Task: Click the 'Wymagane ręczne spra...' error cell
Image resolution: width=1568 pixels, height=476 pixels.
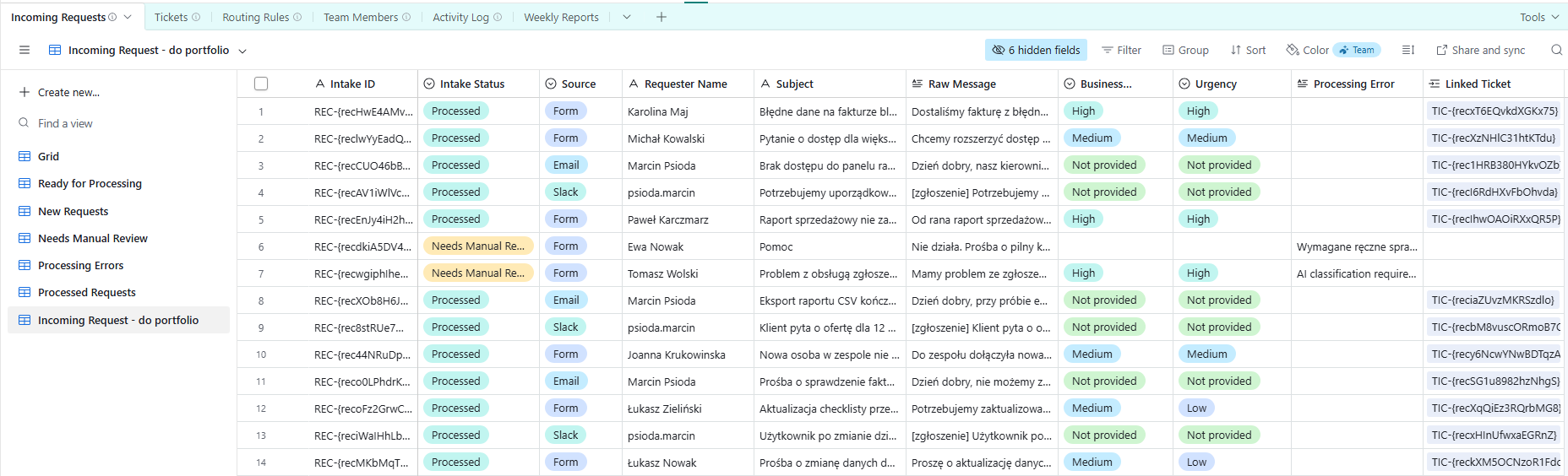Action: (1357, 246)
